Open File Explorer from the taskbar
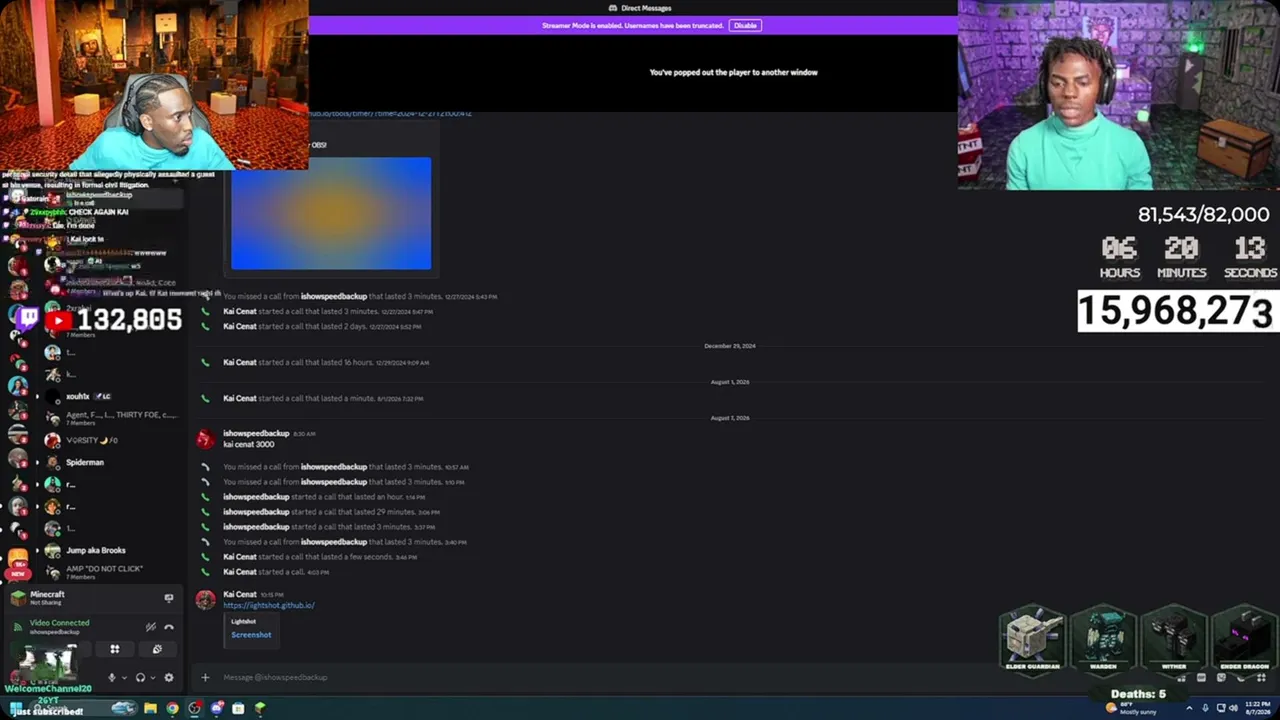 [150, 709]
